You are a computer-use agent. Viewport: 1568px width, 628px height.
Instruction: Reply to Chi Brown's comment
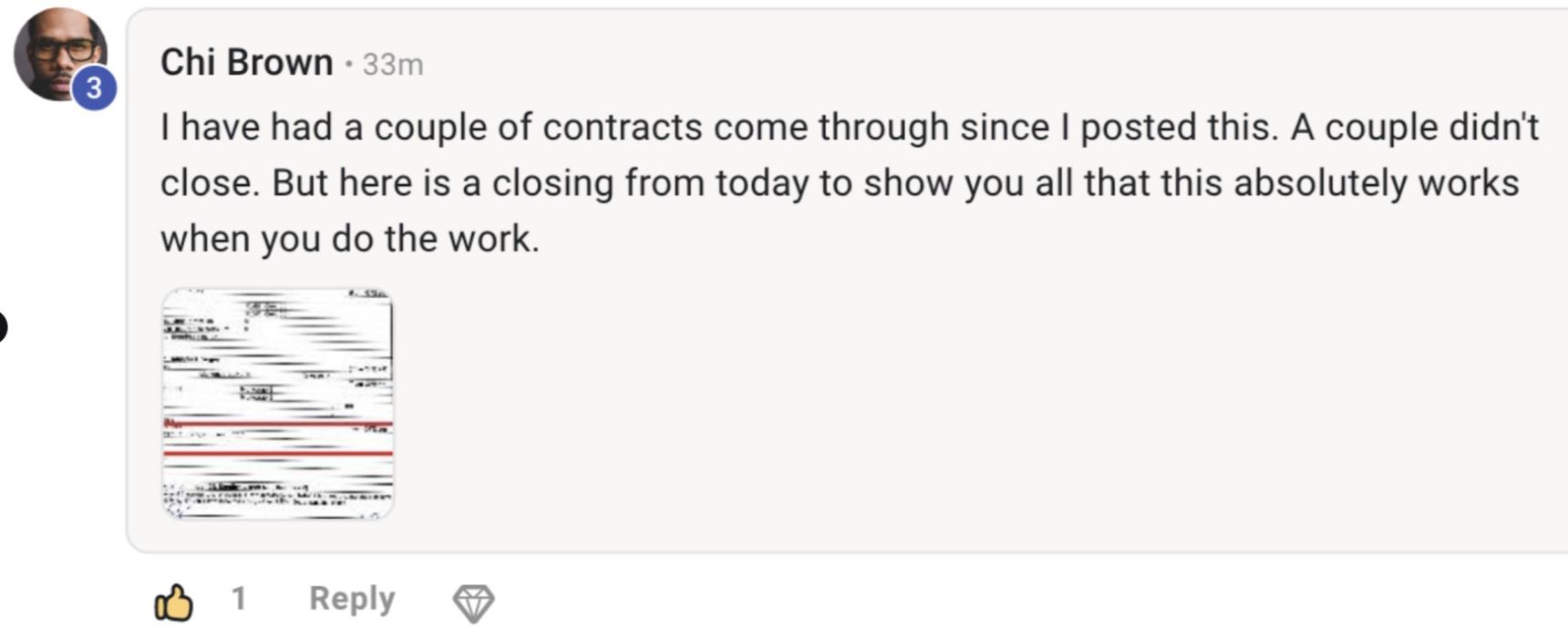[352, 599]
